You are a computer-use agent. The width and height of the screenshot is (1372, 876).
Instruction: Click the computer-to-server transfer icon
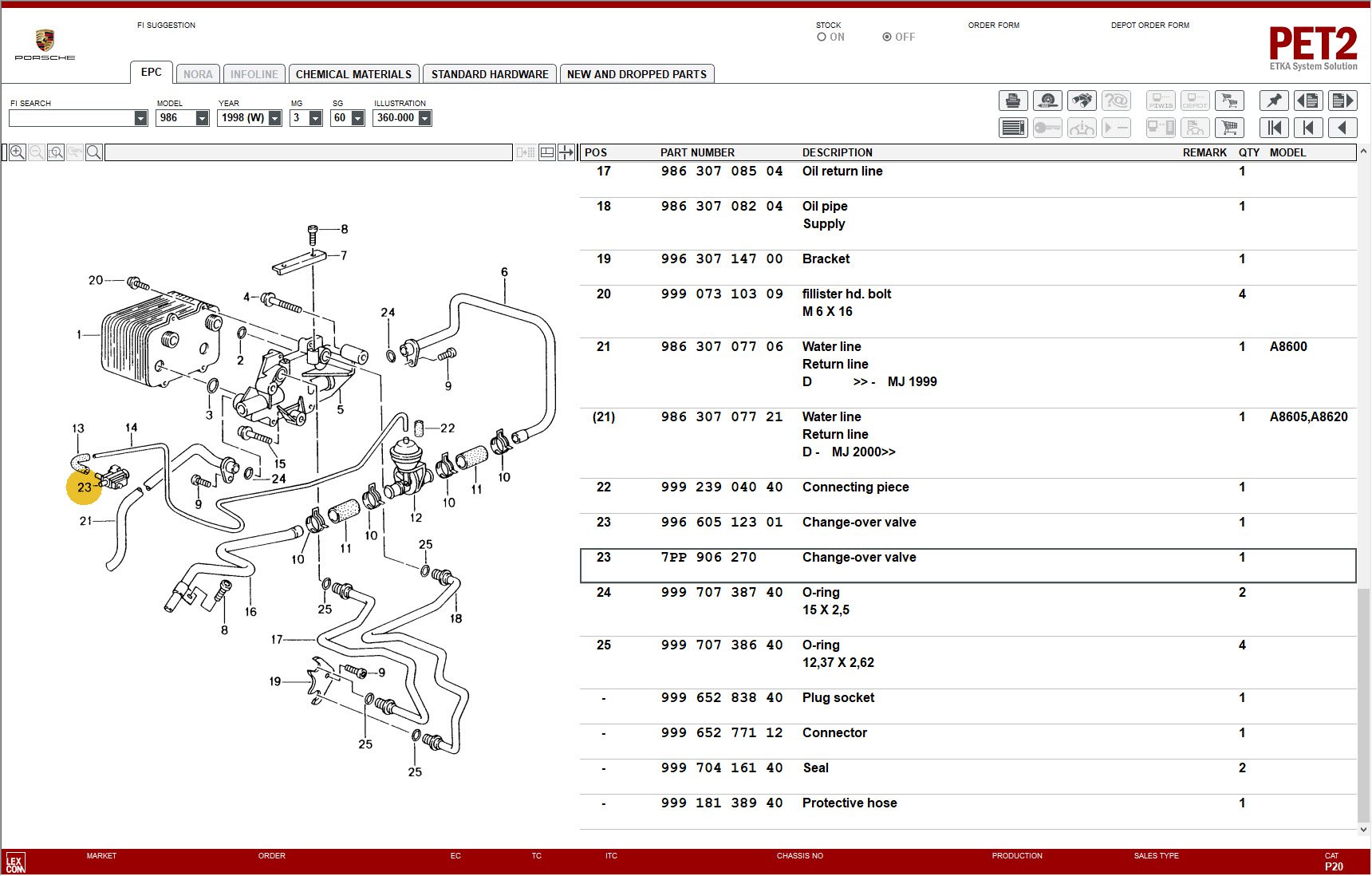pos(1161,128)
